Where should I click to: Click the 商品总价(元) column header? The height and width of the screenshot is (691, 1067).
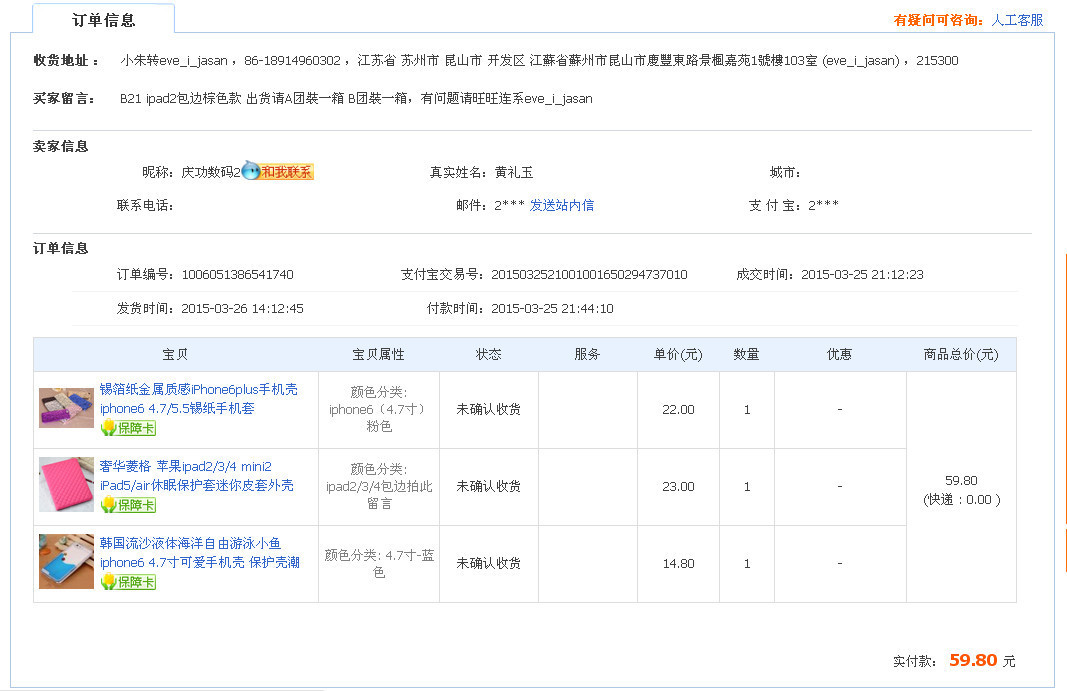click(x=960, y=354)
